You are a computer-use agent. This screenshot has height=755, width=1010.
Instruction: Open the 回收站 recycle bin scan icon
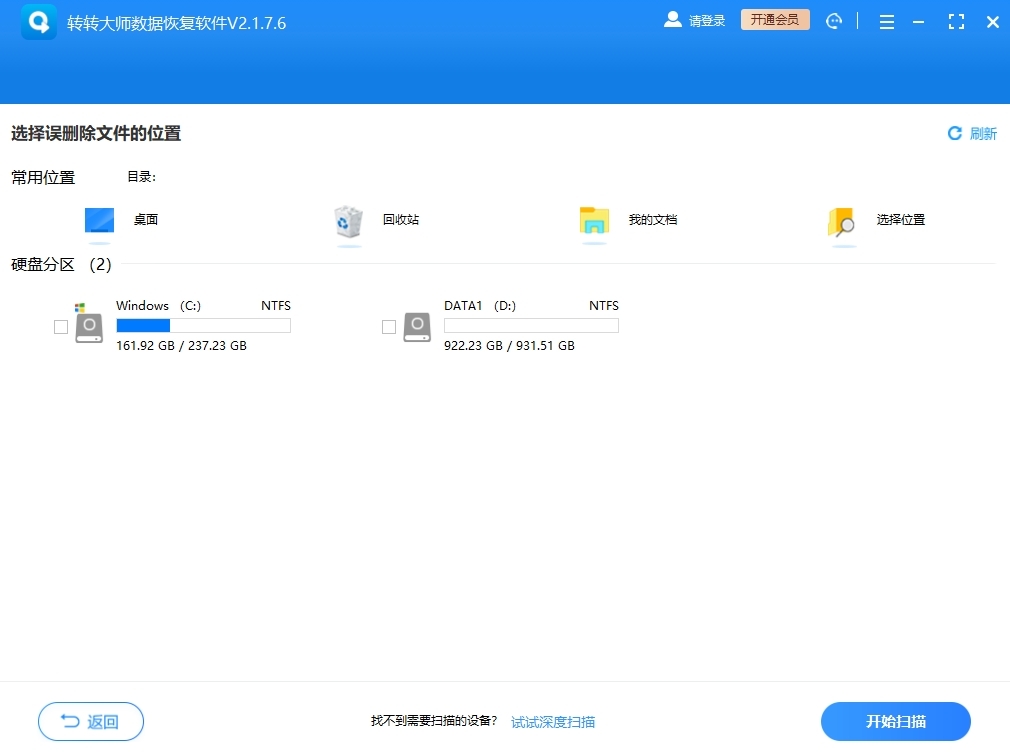pos(347,222)
